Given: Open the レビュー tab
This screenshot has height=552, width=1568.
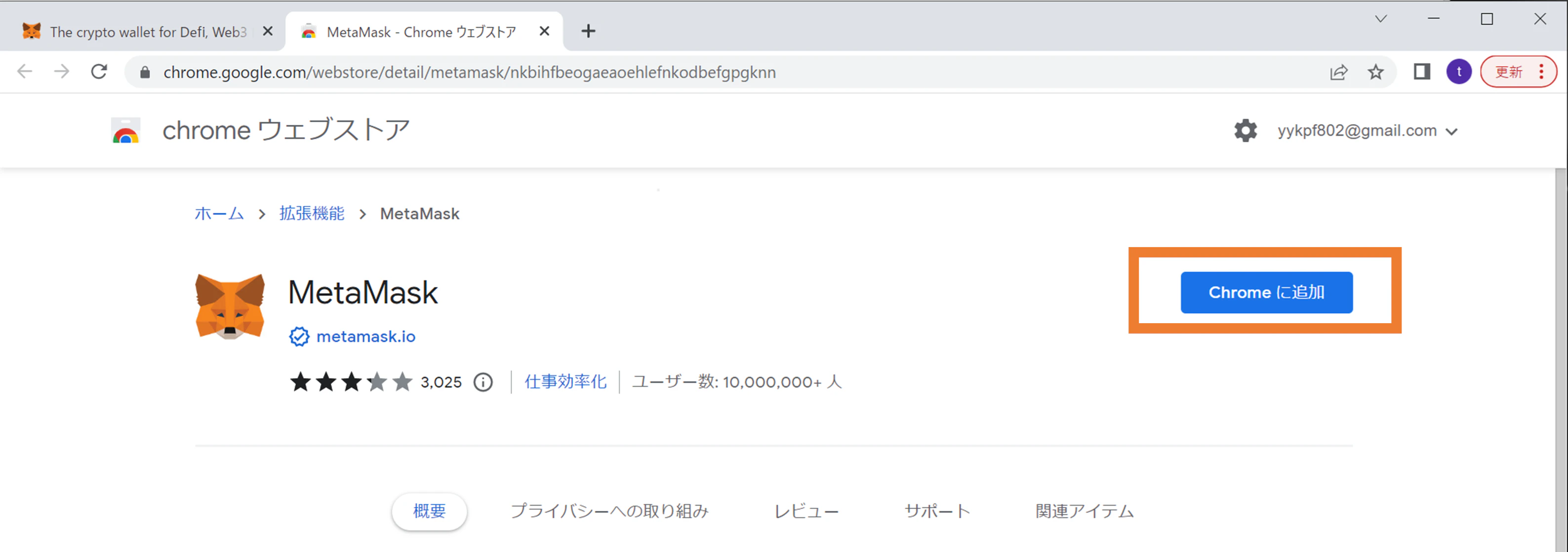Looking at the screenshot, I should tap(806, 511).
